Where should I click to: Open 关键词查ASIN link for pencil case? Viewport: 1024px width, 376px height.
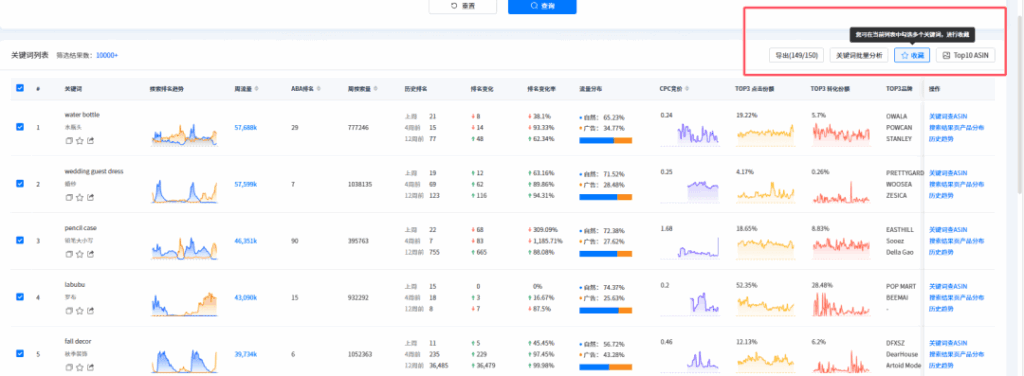pyautogui.click(x=948, y=229)
